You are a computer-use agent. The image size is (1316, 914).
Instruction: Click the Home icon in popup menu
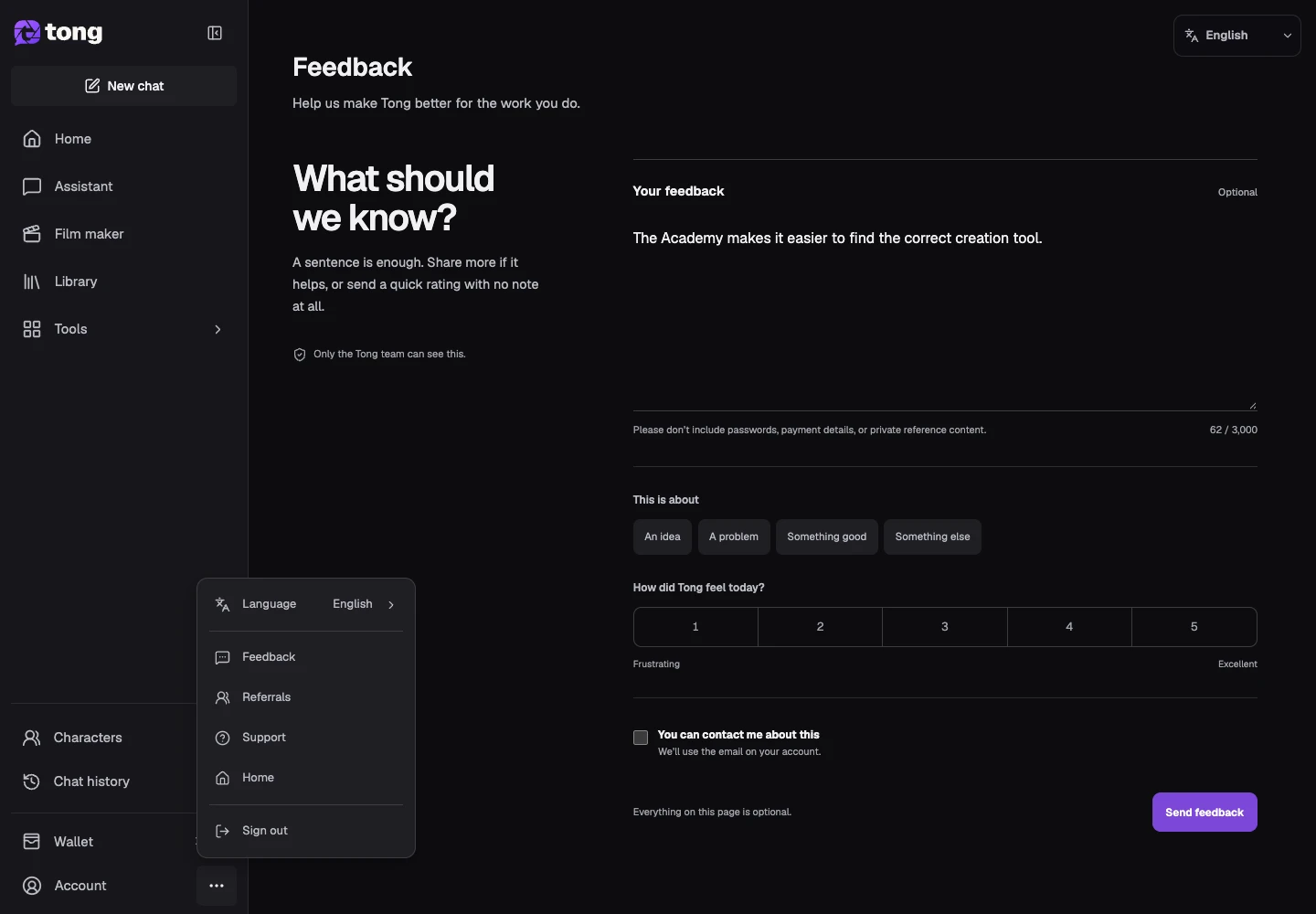pyautogui.click(x=222, y=778)
